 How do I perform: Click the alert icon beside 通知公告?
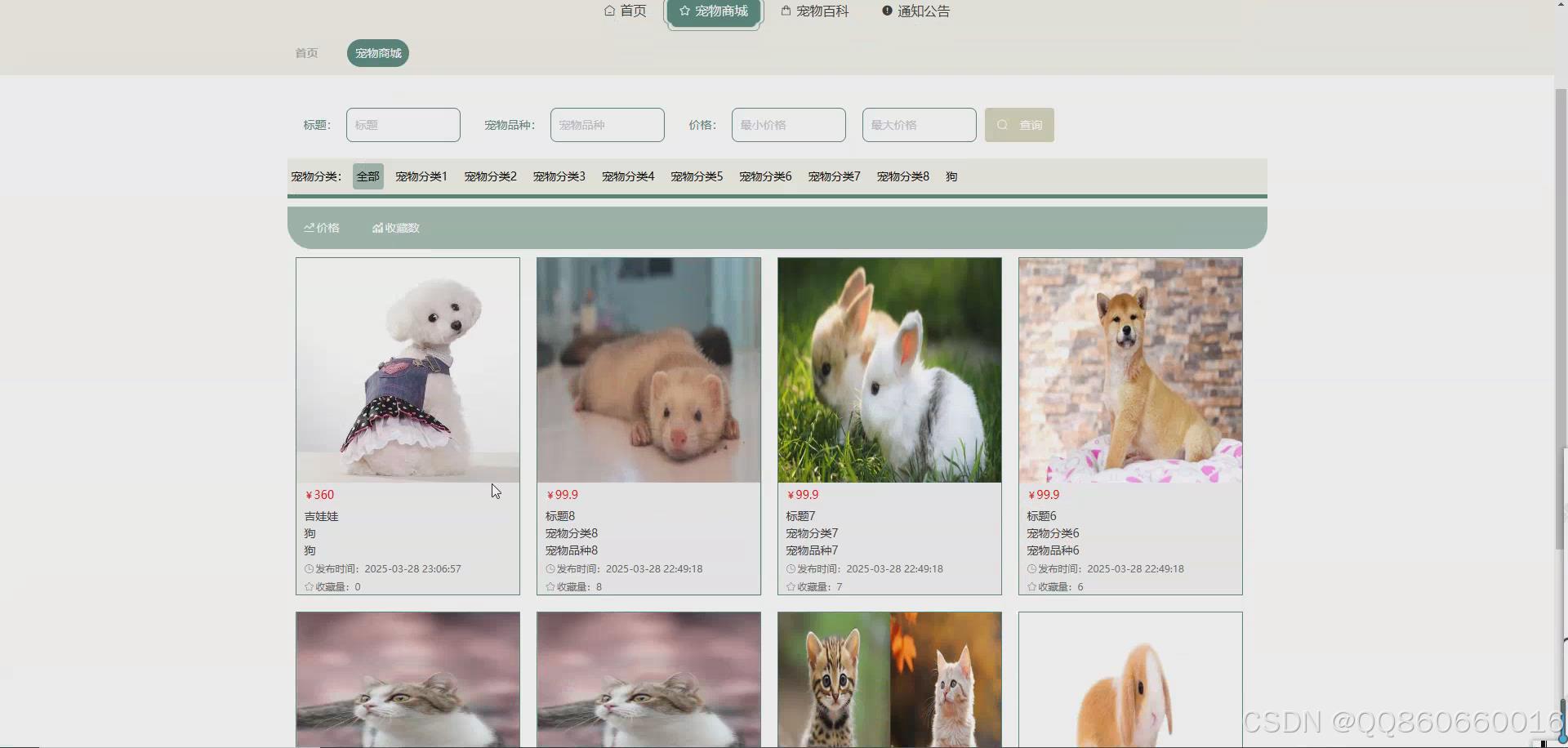point(887,11)
